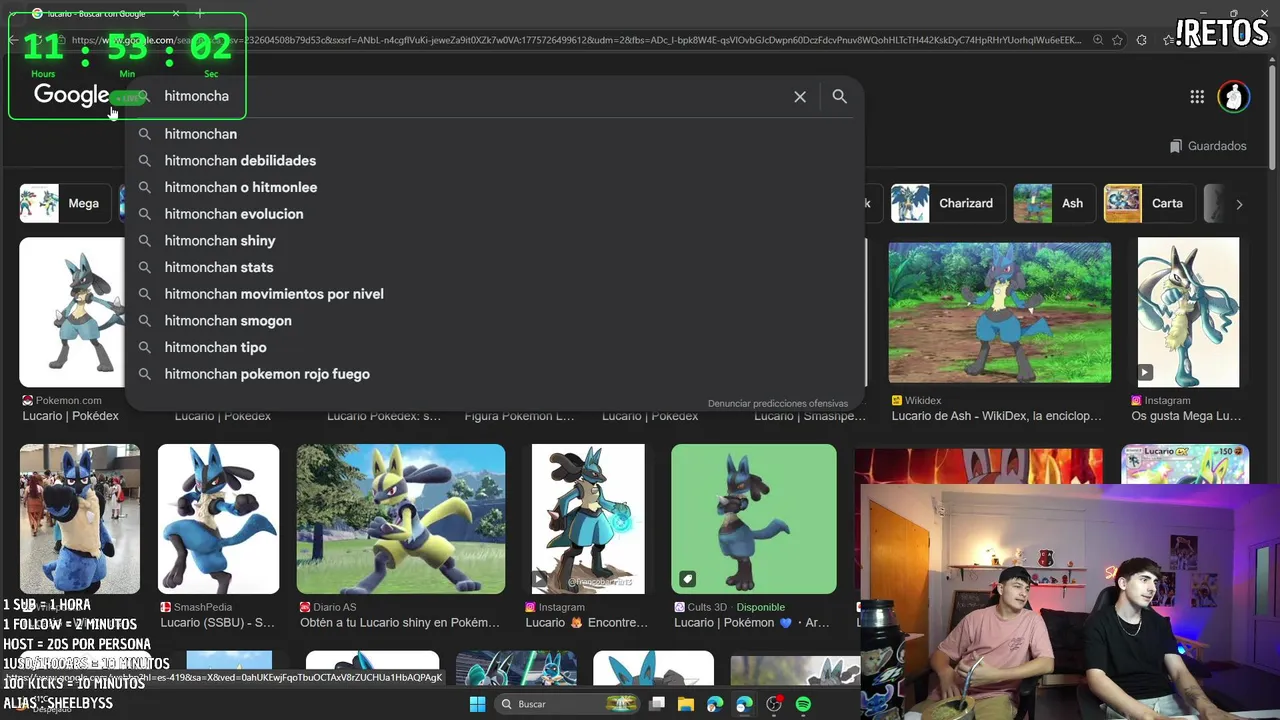Select suggestion 'hitmonchan stats'

pyautogui.click(x=495, y=267)
